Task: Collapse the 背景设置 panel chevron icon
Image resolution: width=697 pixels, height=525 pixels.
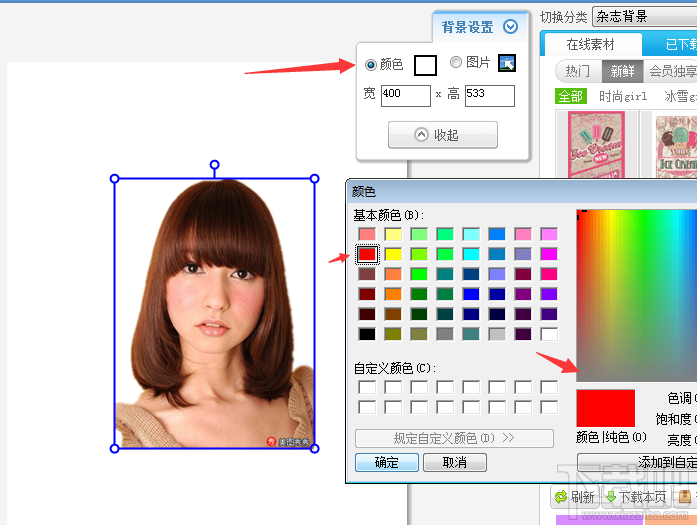Action: [510, 27]
